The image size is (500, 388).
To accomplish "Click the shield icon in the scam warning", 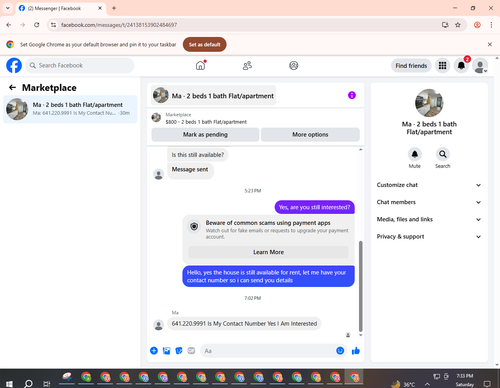I will coord(194,227).
